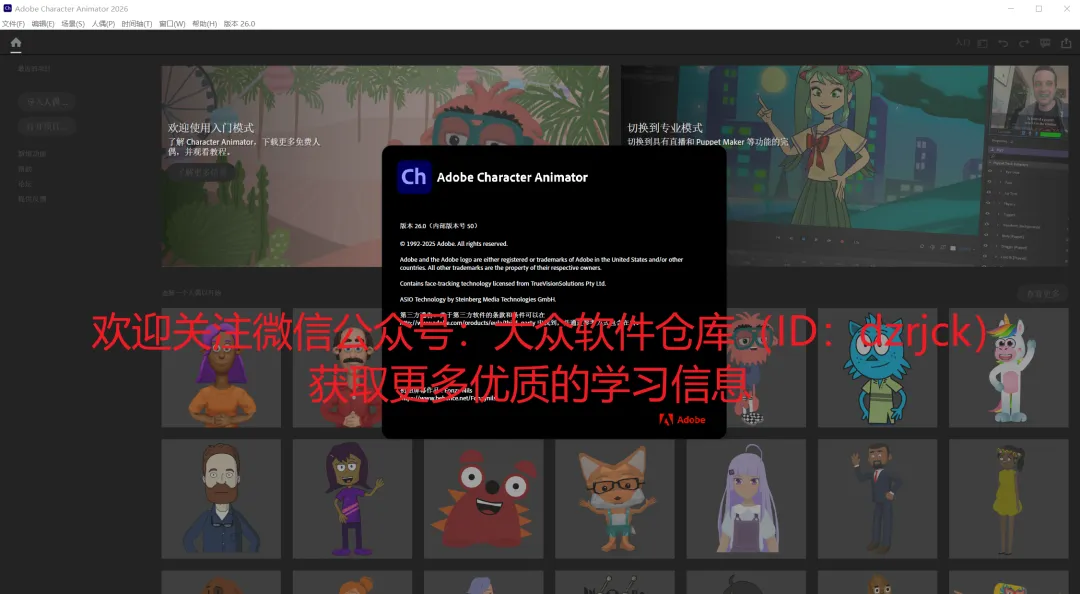
Task: Click the Adobe Character Animator title in the dialog
Action: click(512, 177)
